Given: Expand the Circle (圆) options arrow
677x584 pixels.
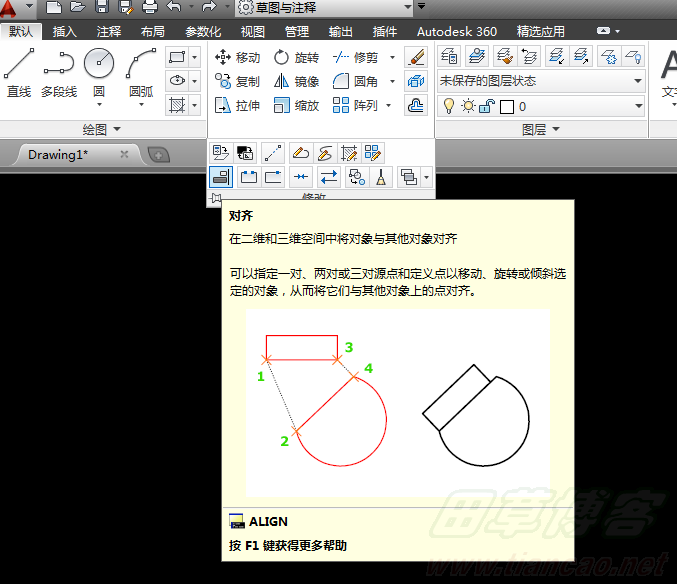Looking at the screenshot, I should 99,104.
